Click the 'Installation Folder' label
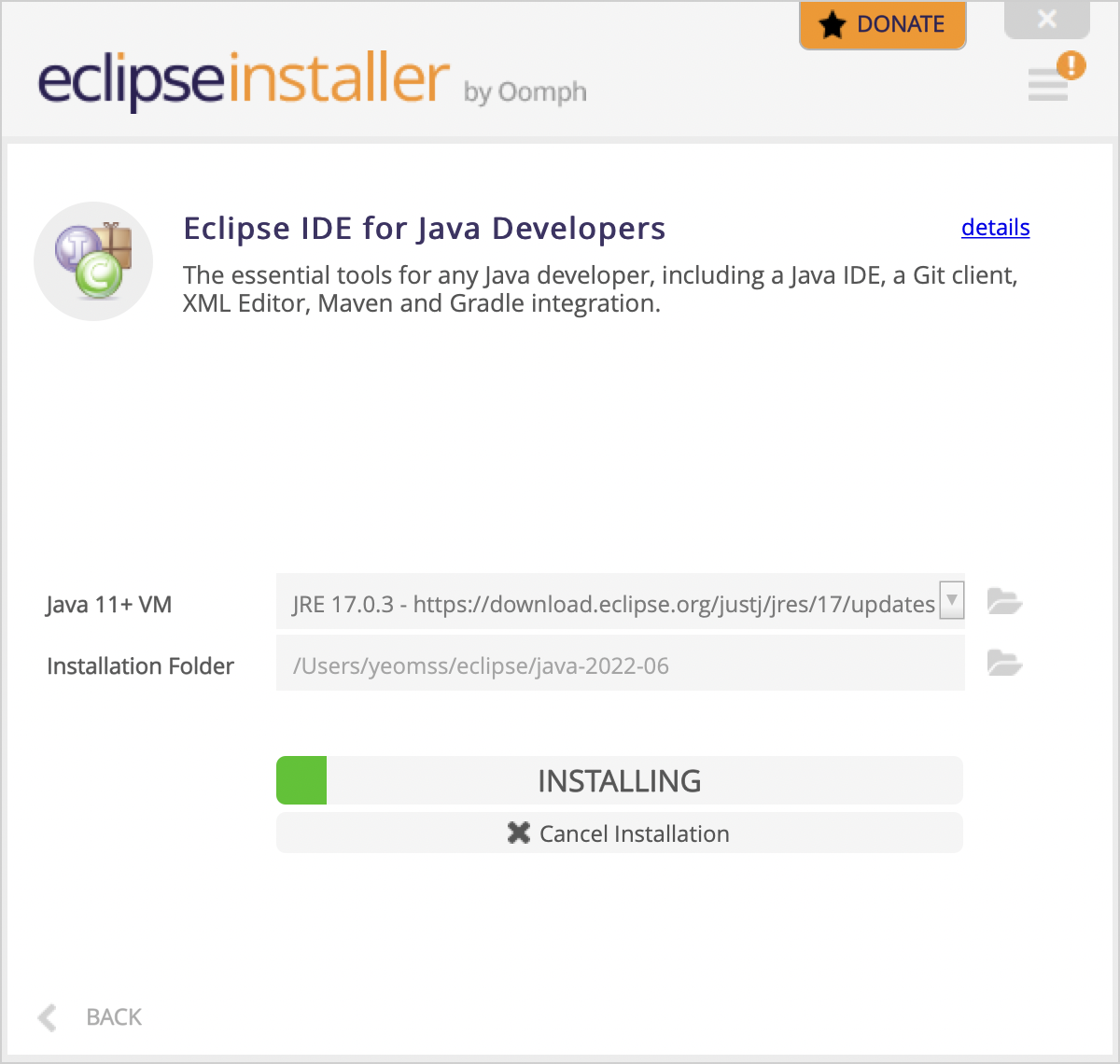Screen dimensions: 1120x1064 pos(140,665)
